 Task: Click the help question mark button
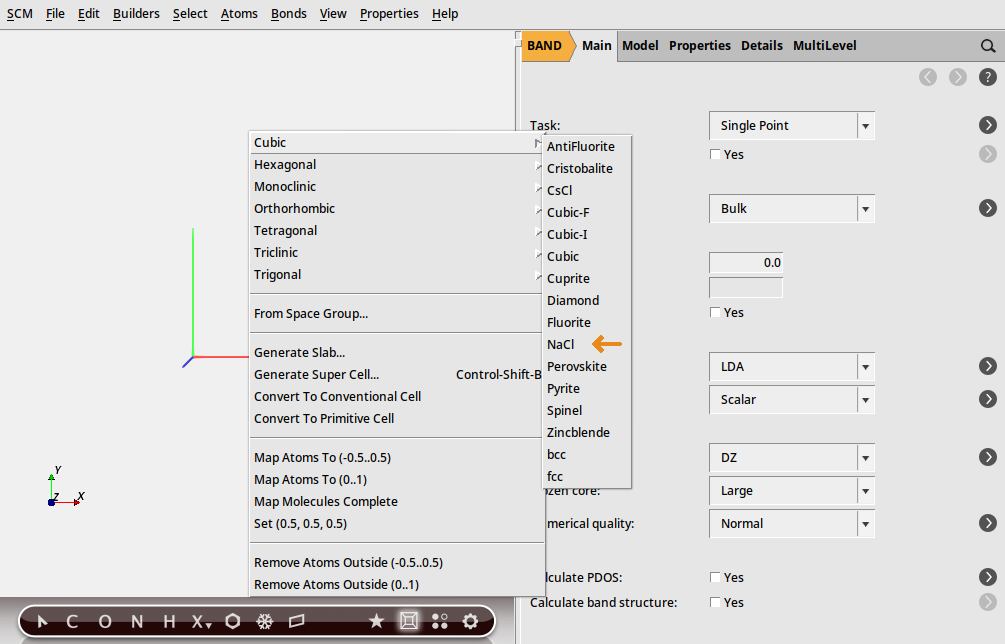(x=989, y=76)
